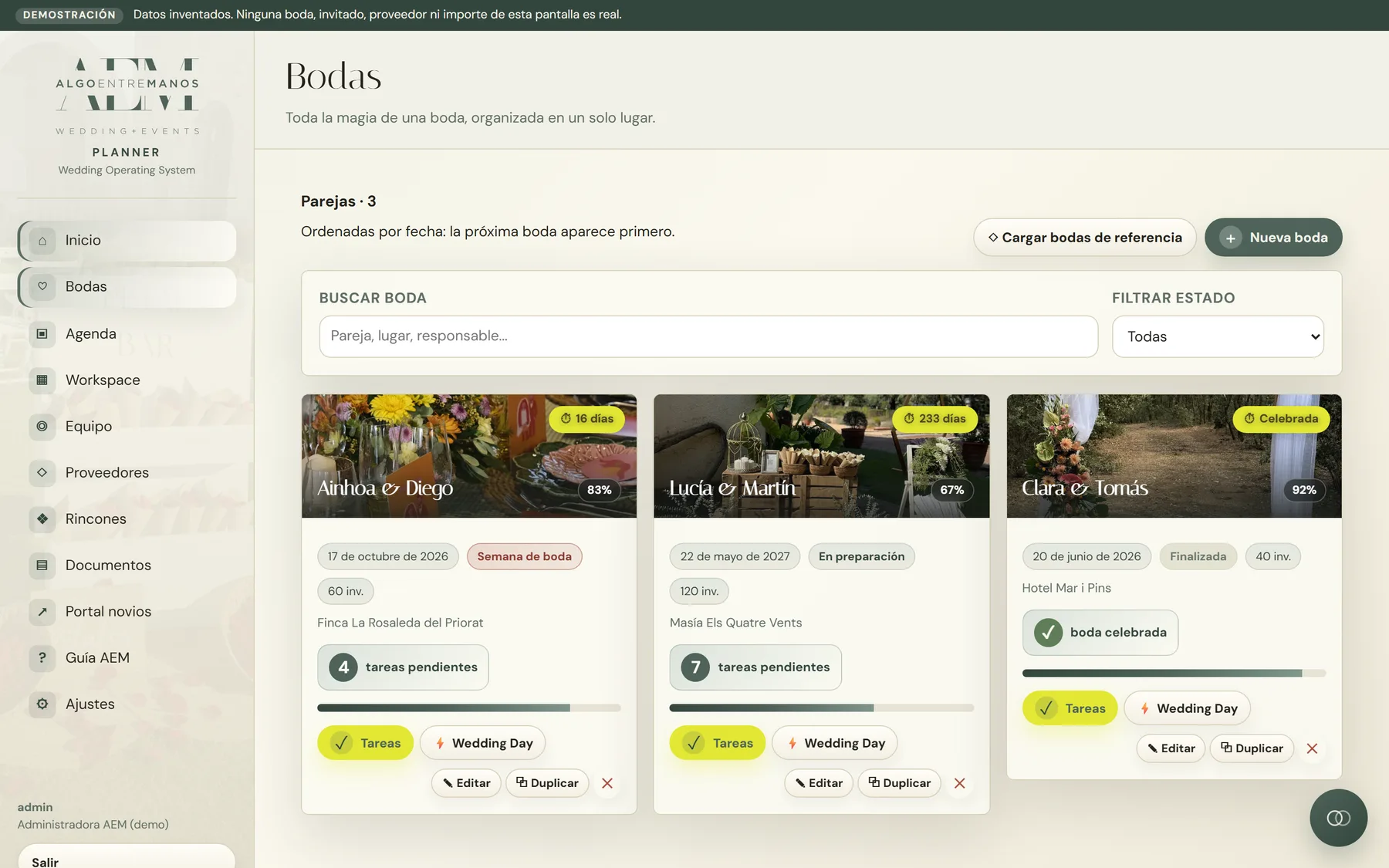Image resolution: width=1389 pixels, height=868 pixels.
Task: Click the progress bar on Lucía & Martín card
Action: point(821,708)
